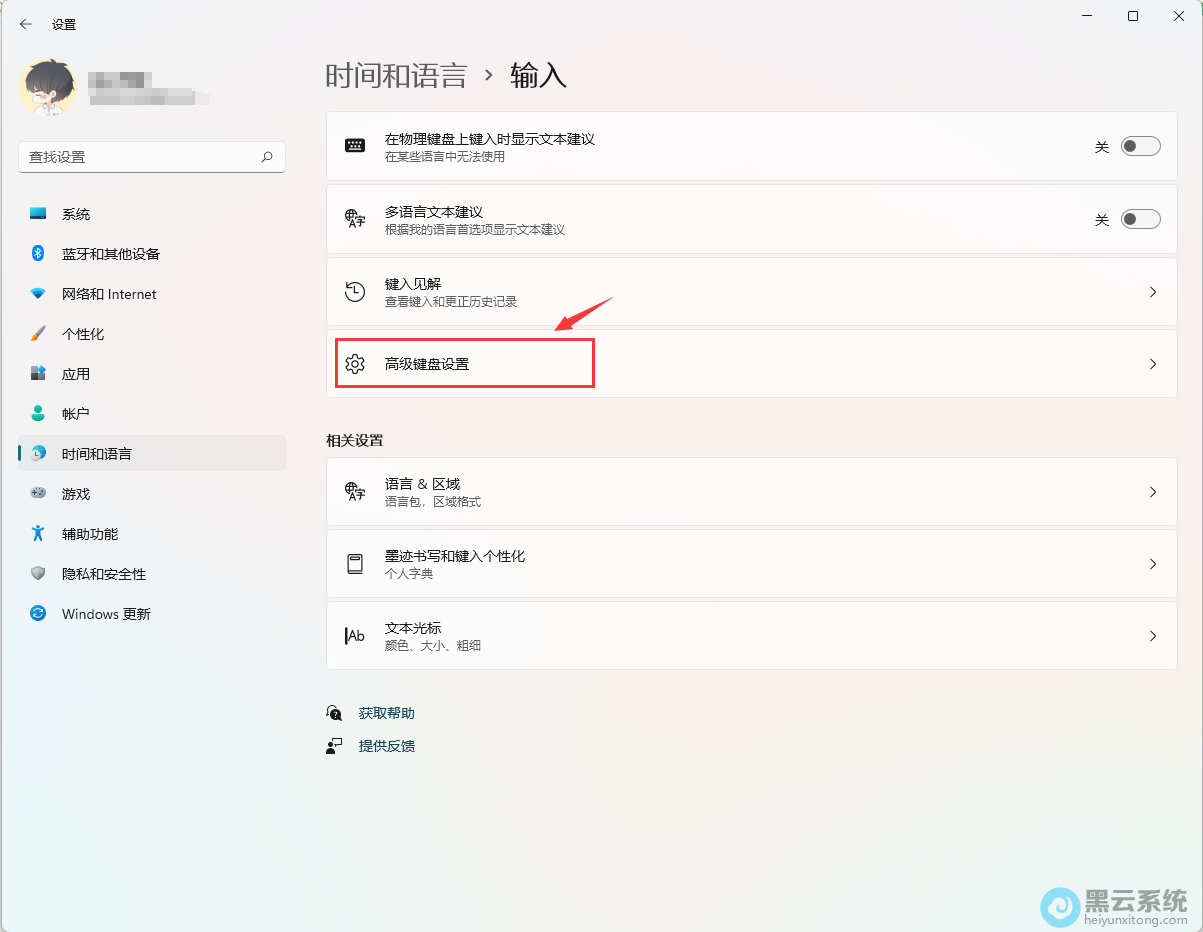The height and width of the screenshot is (932, 1203).
Task: Click the 键入见解 history icon
Action: (x=355, y=292)
